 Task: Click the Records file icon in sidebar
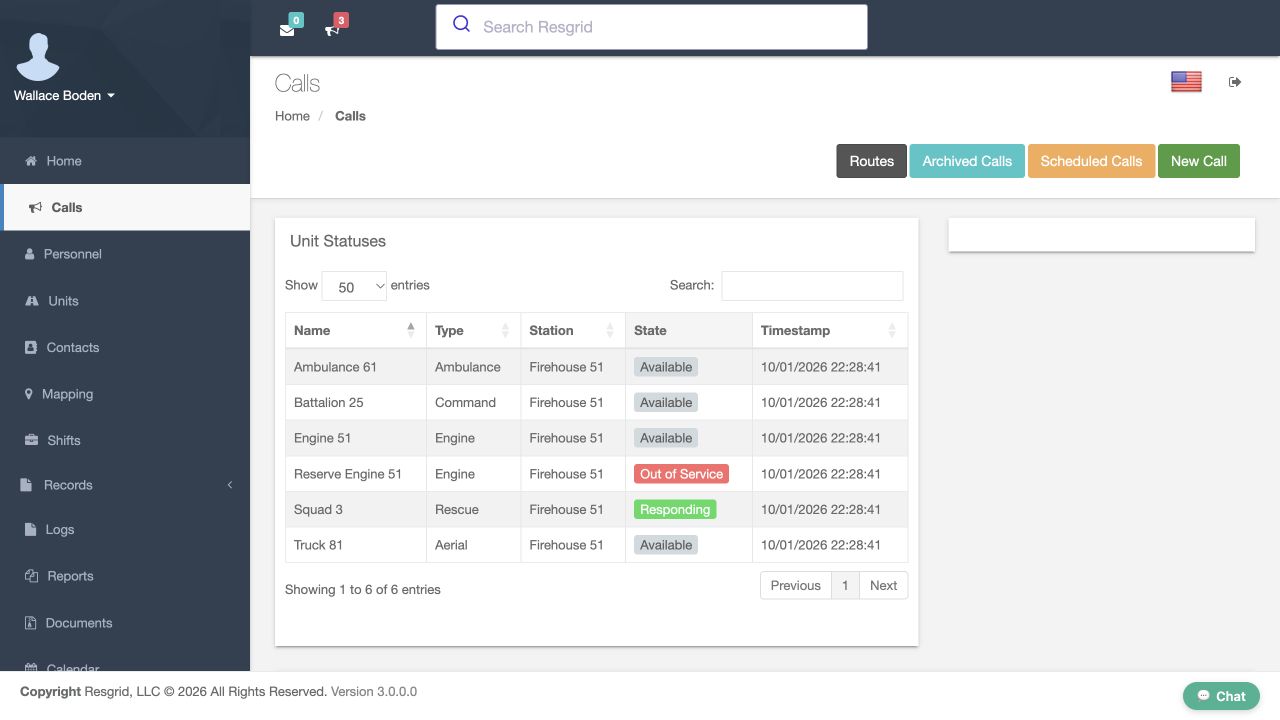tap(26, 485)
